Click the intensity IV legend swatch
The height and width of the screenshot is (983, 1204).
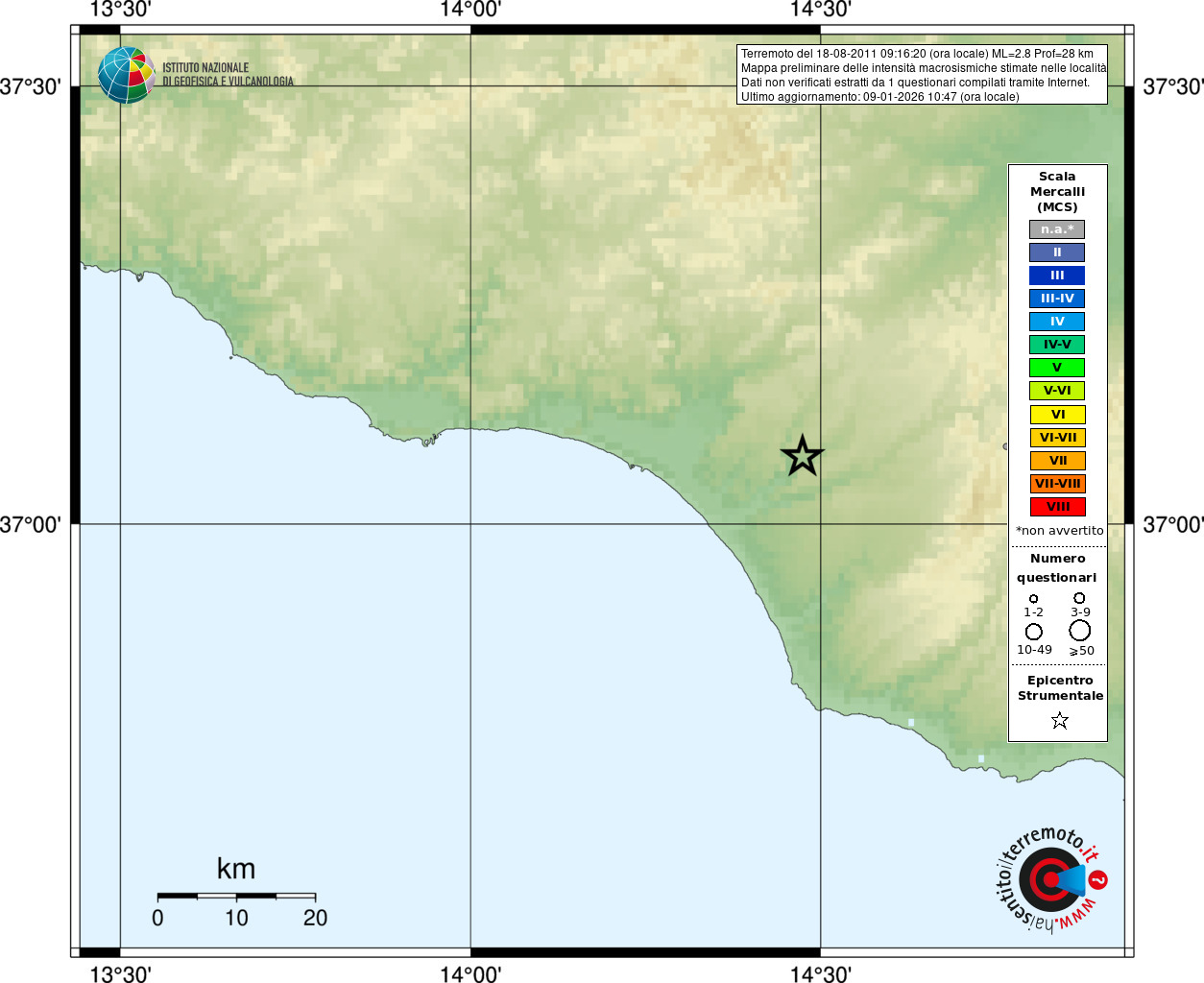click(x=1057, y=322)
